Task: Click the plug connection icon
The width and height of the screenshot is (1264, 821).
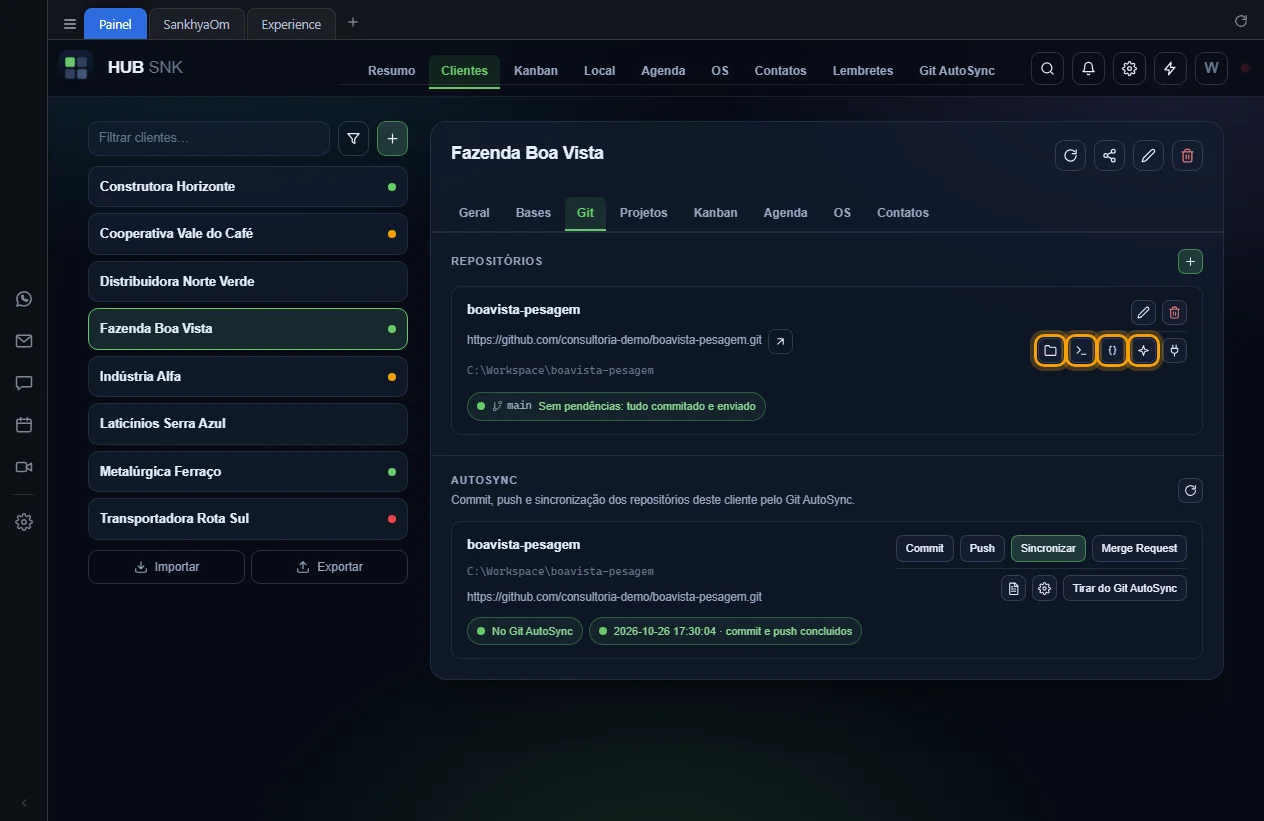Action: pyautogui.click(x=1174, y=351)
